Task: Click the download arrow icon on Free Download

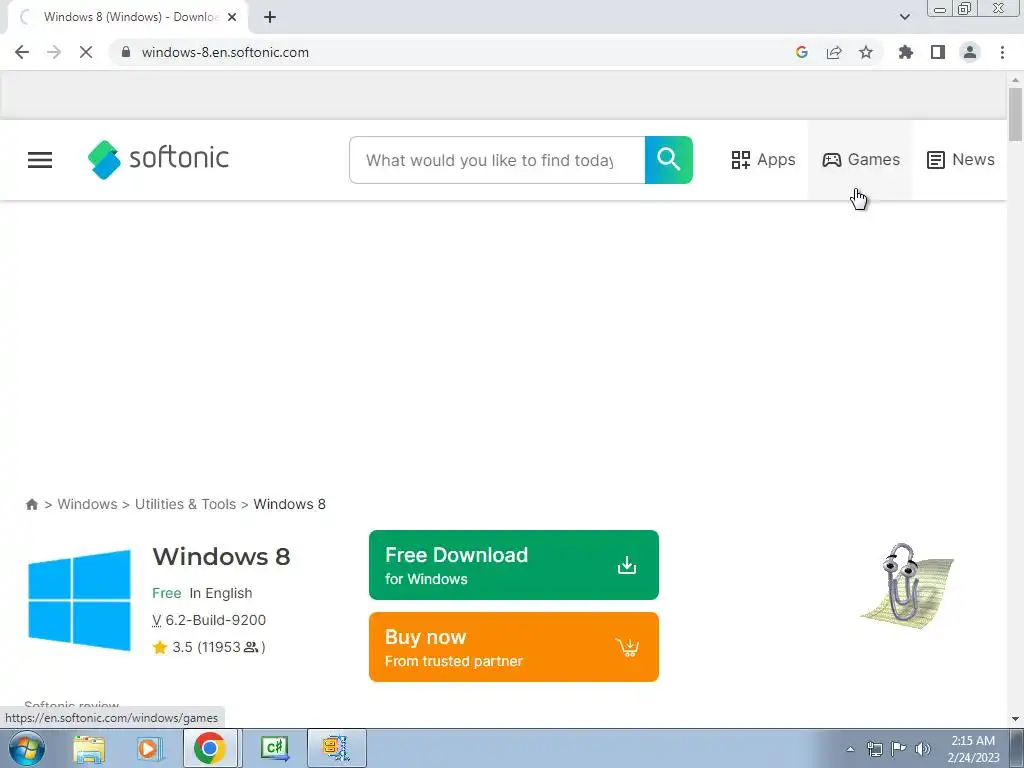Action: coord(627,565)
